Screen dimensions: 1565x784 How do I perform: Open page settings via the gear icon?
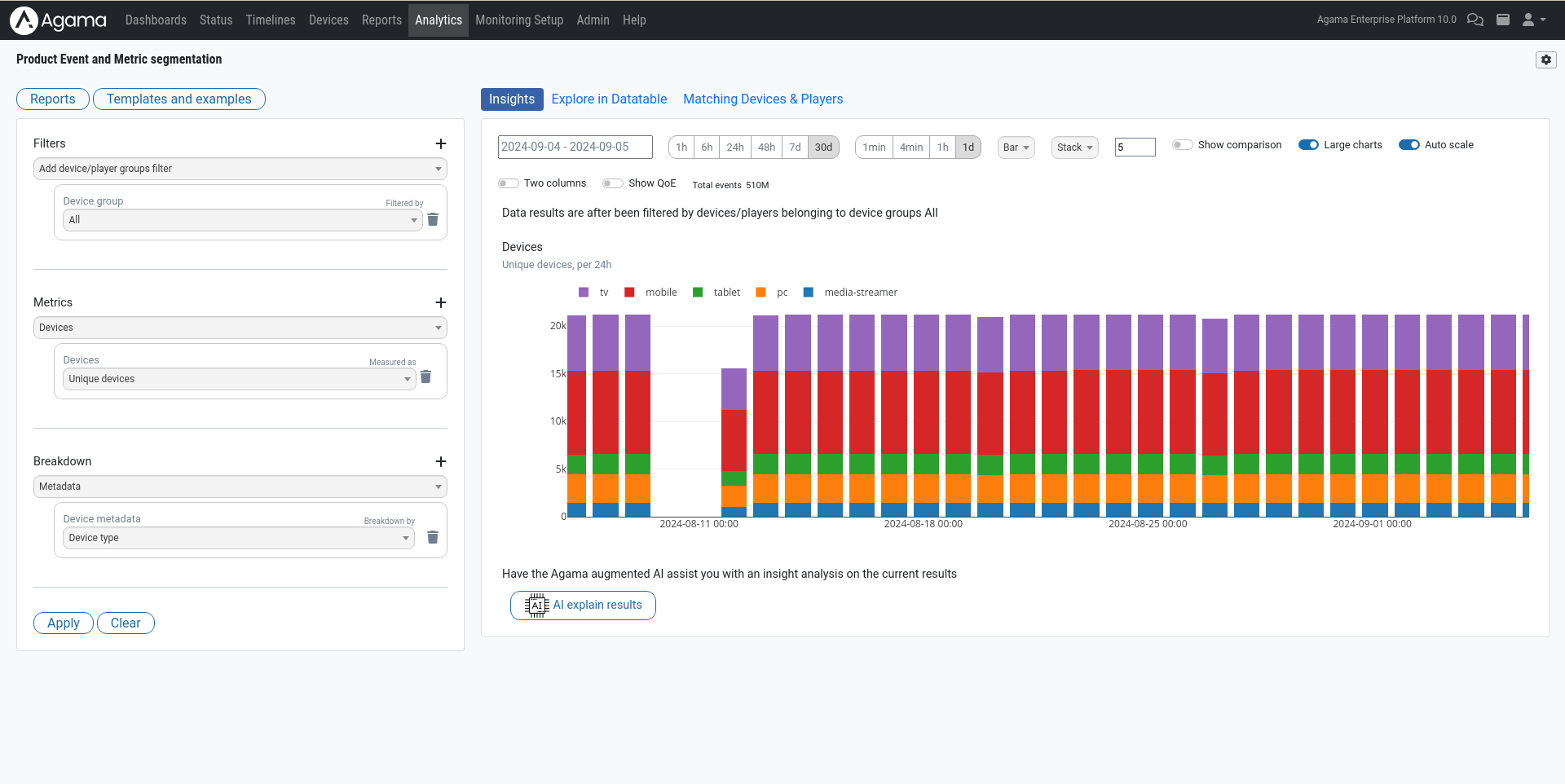point(1546,59)
